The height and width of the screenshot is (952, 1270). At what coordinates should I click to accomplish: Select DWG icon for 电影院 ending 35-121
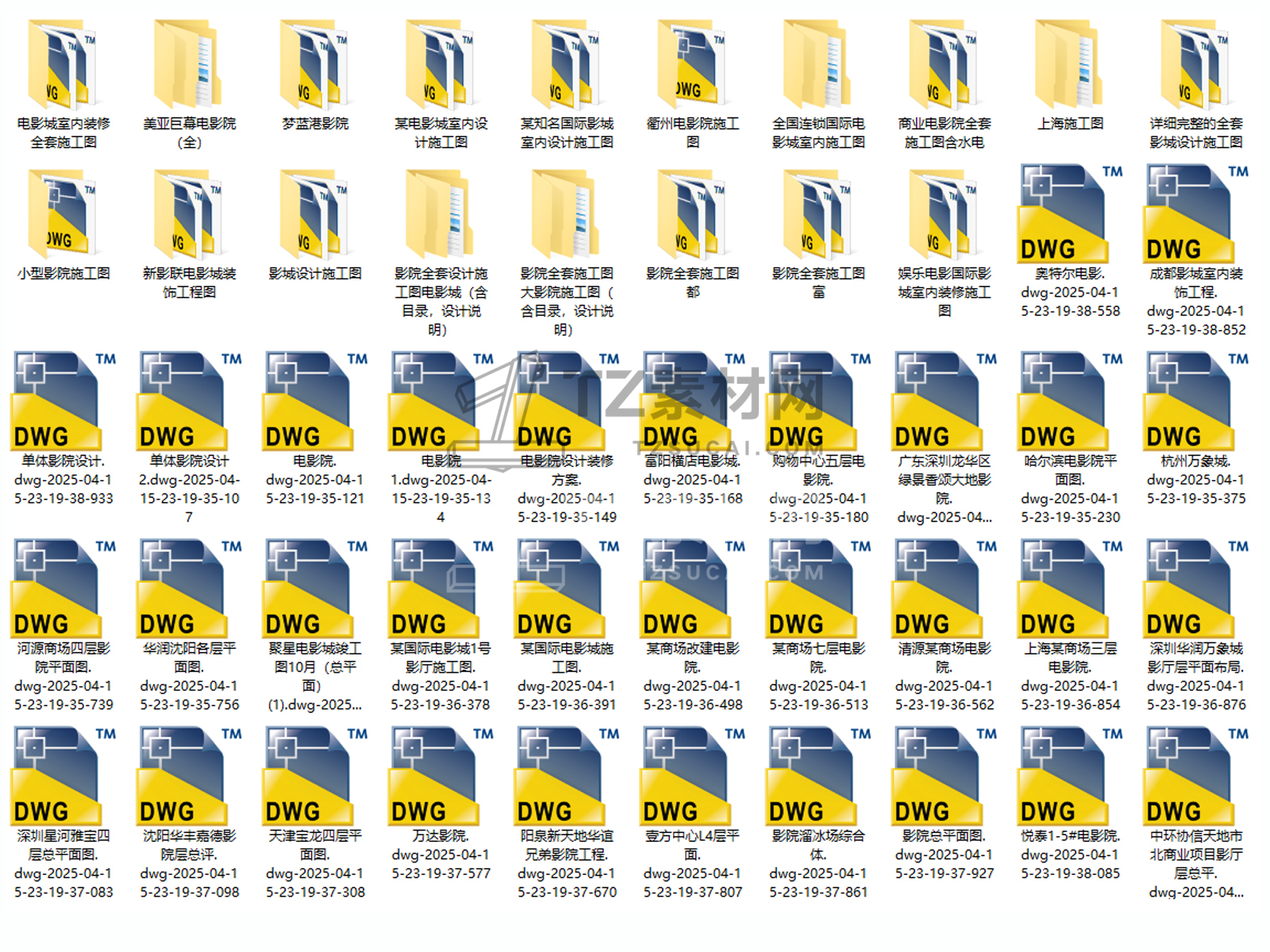(315, 401)
